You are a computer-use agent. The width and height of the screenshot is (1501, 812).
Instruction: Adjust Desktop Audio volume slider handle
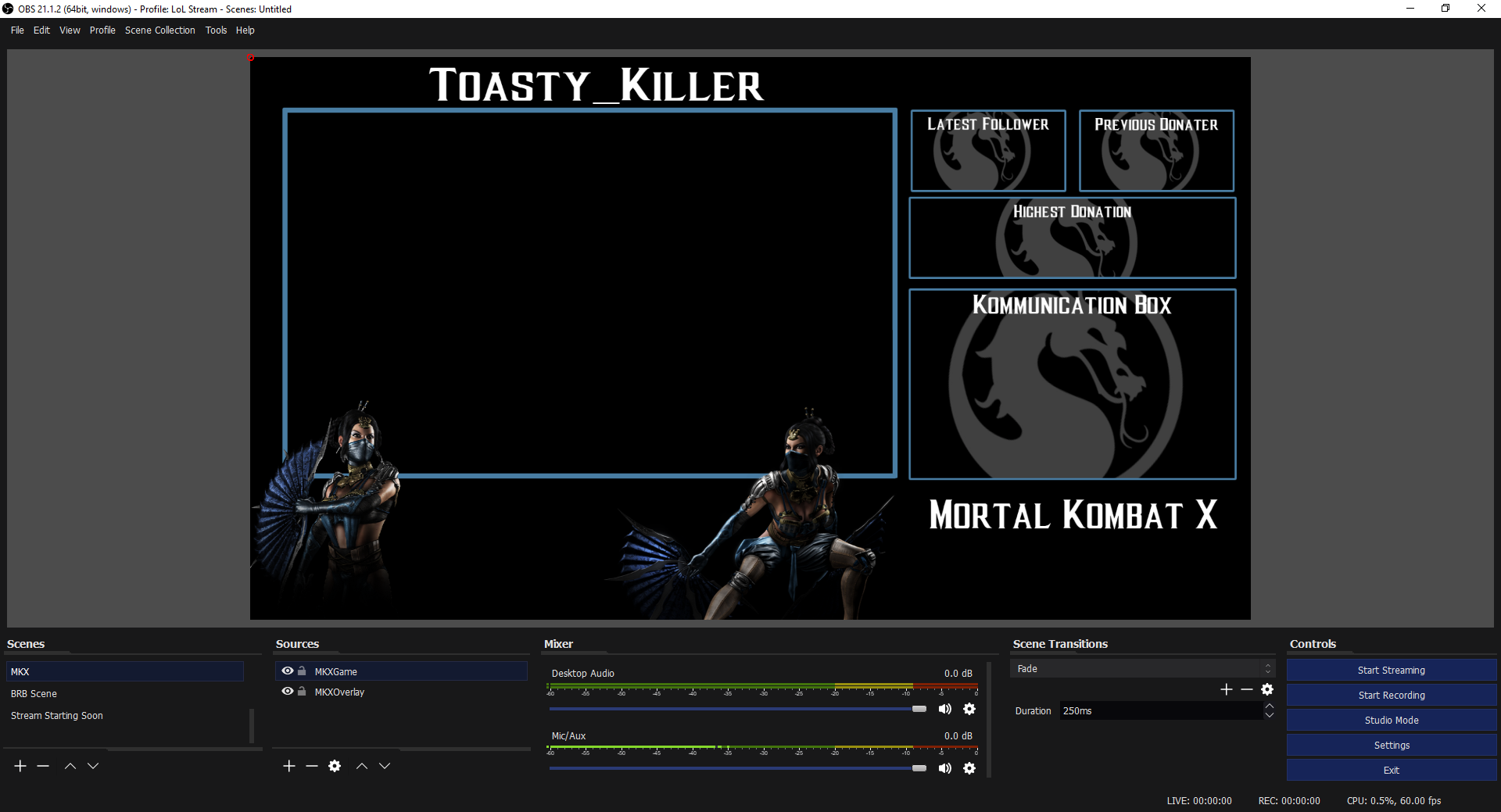(x=919, y=709)
